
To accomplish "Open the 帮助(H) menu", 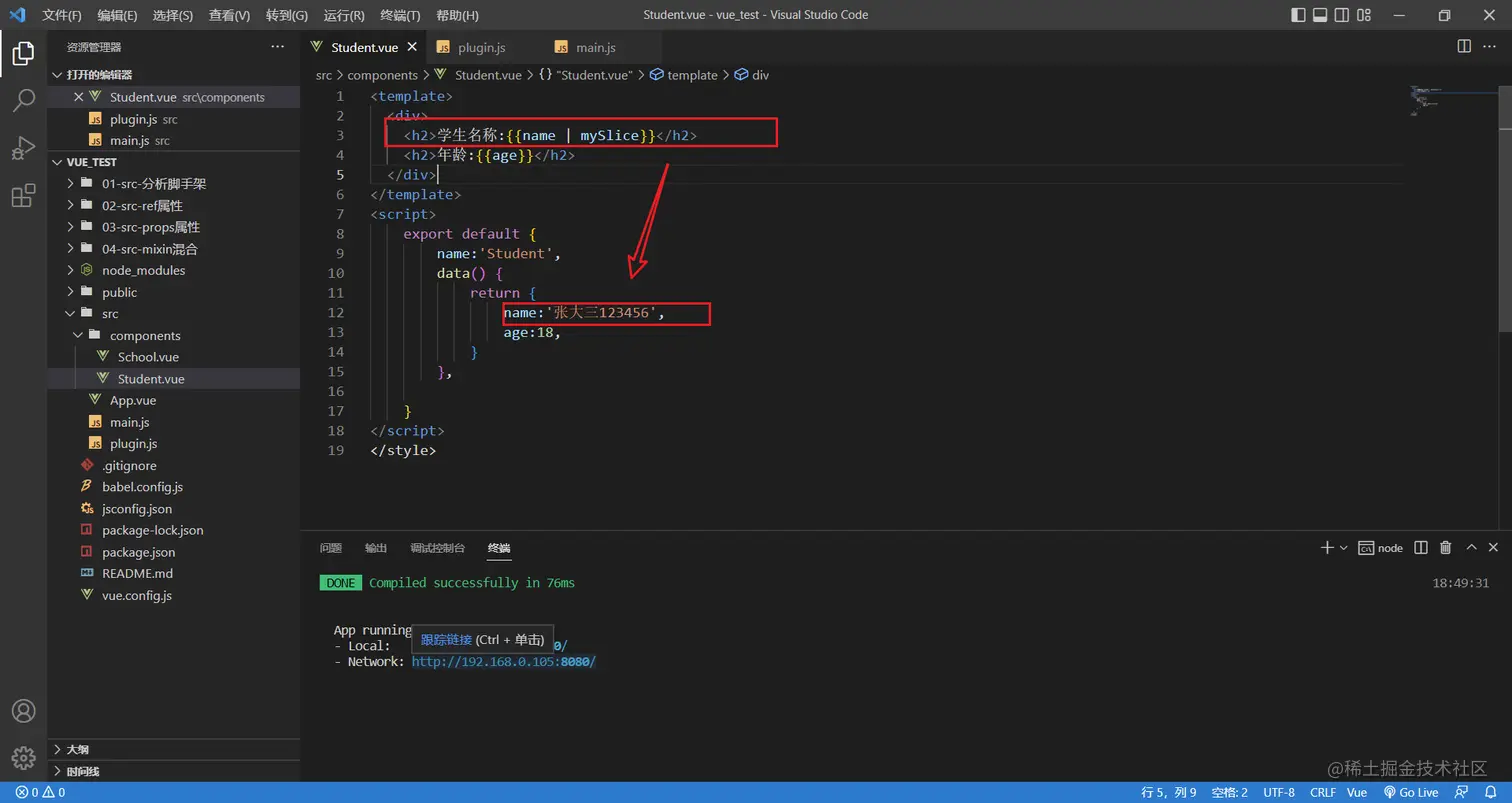I will point(458,15).
